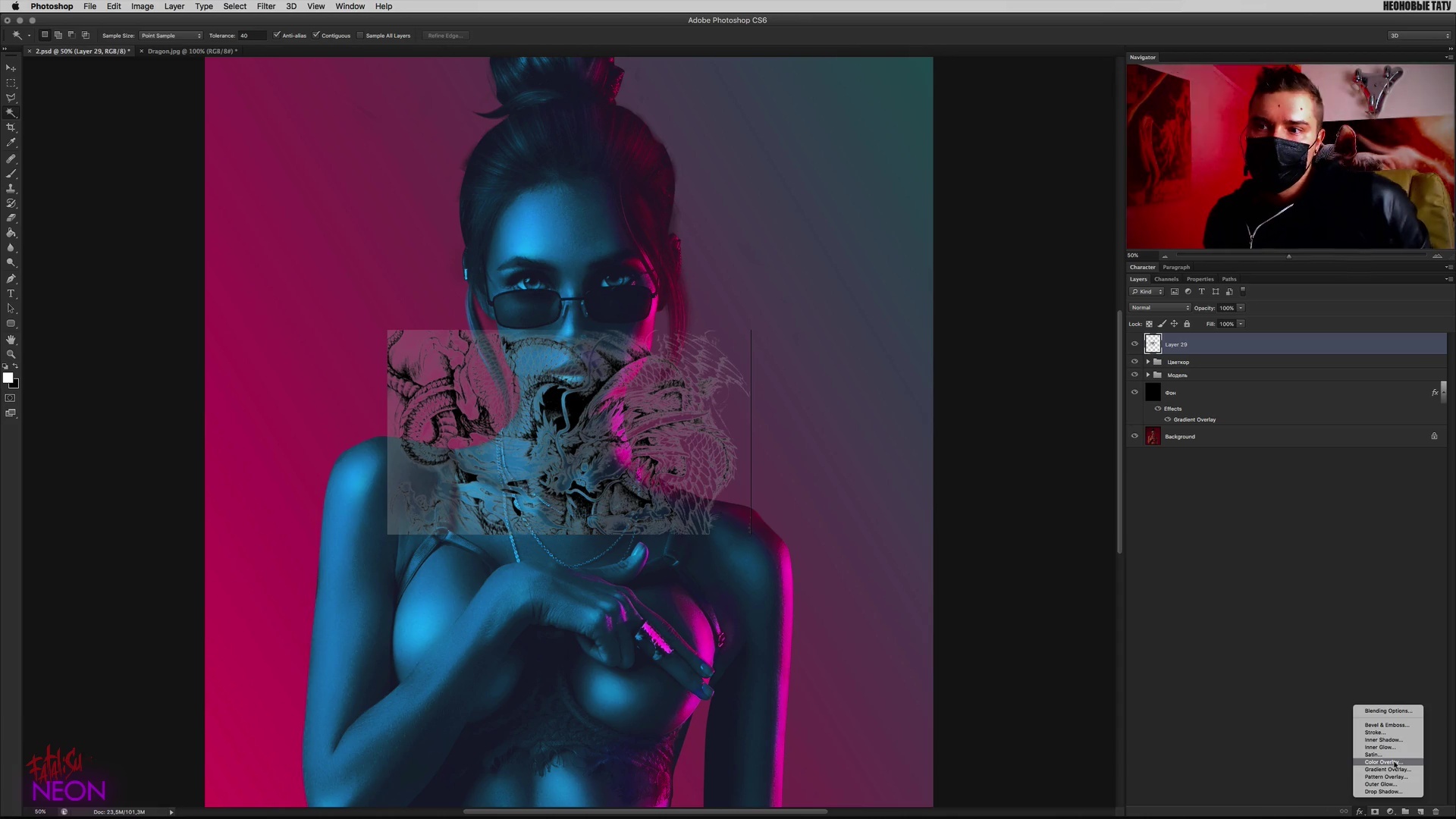The height and width of the screenshot is (819, 1456).
Task: Select the Horizontal Type tool
Action: pos(11,293)
